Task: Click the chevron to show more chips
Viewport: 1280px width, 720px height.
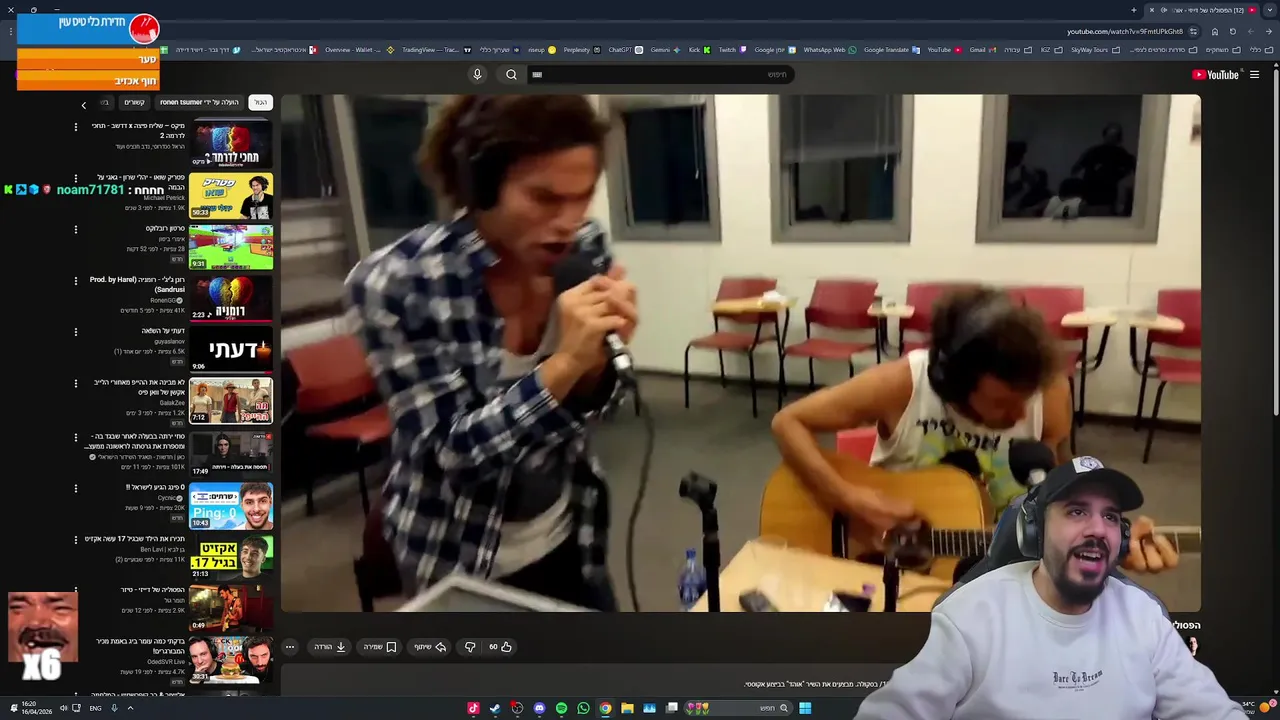Action: 84,104
